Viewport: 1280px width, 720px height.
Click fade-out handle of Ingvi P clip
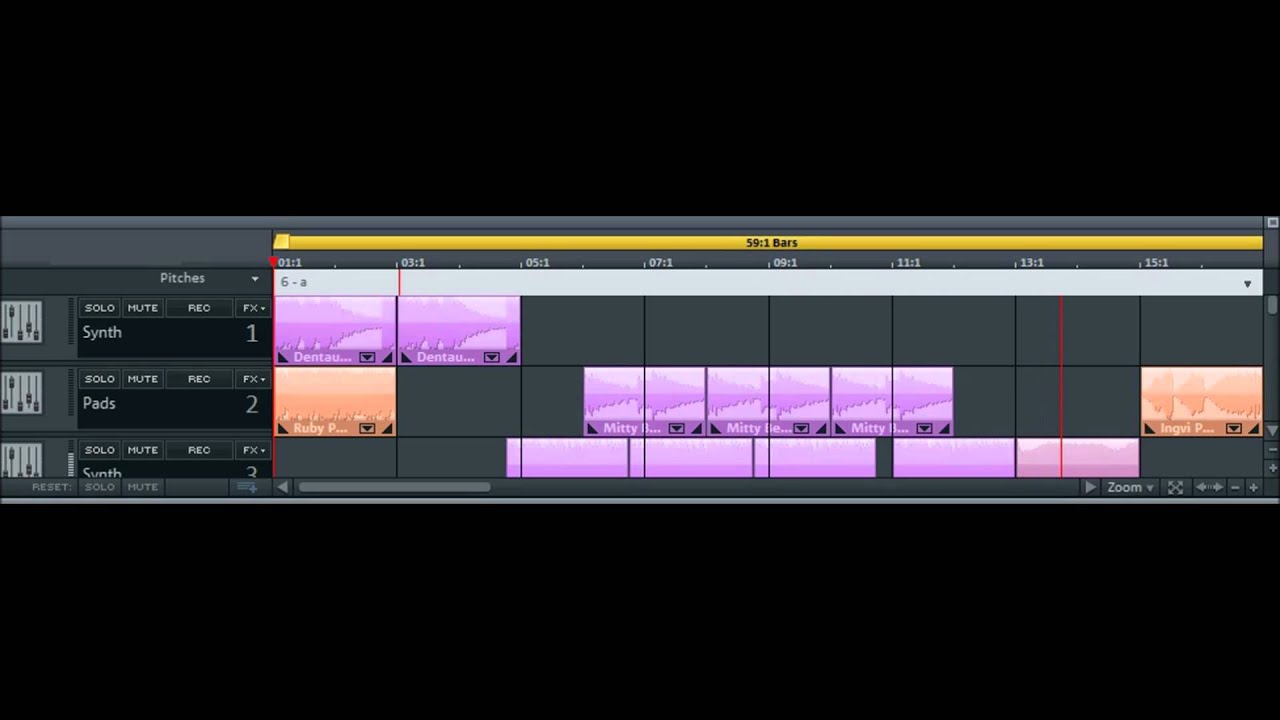[1254, 428]
